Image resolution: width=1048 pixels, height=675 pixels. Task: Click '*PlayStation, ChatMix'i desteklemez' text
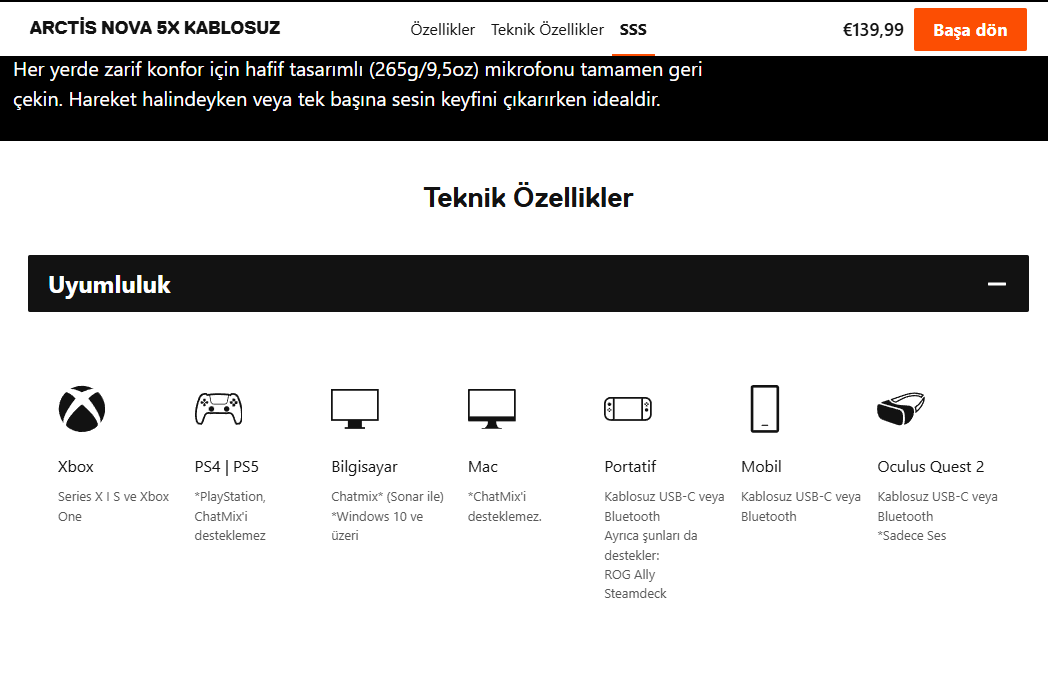(230, 516)
